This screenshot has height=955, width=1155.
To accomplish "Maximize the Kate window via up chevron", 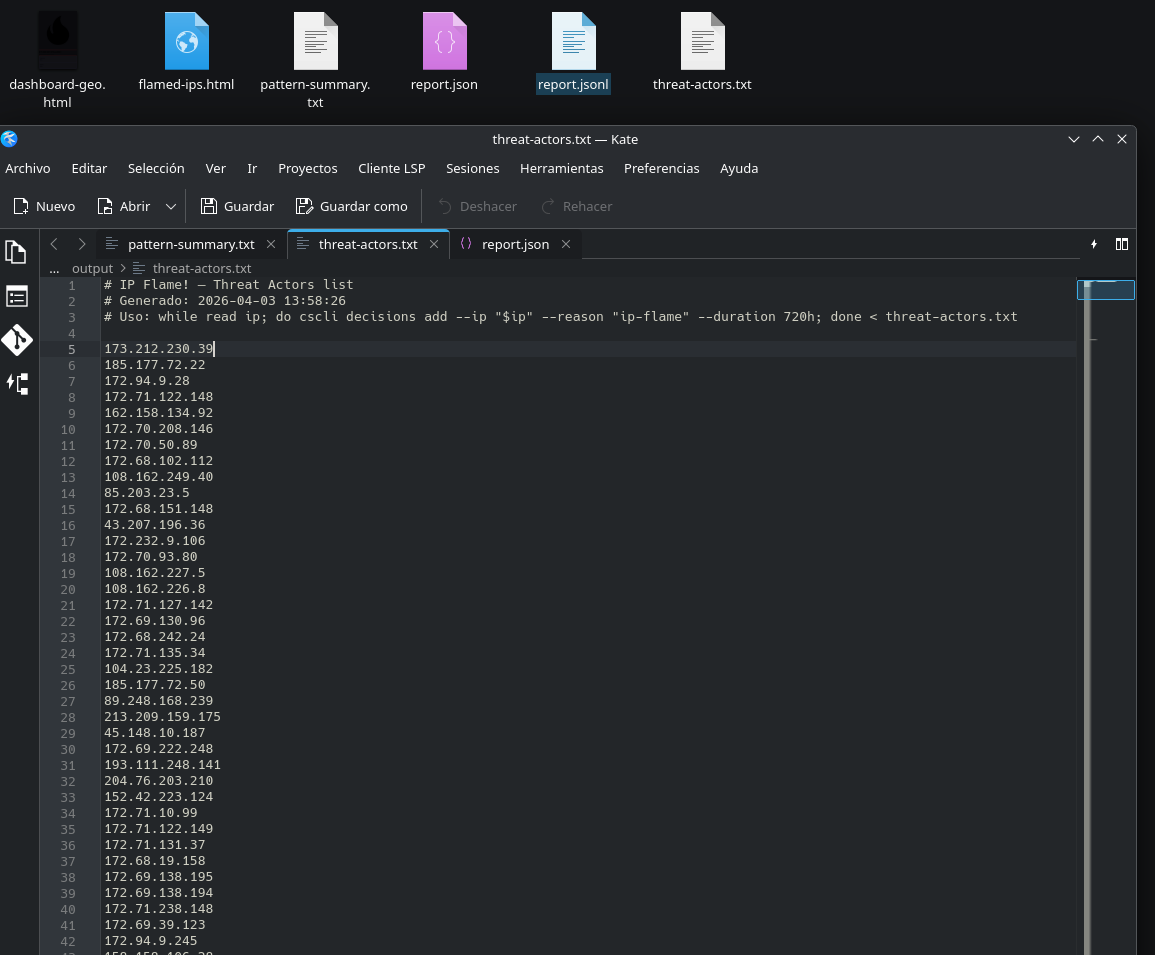I will (x=1098, y=139).
